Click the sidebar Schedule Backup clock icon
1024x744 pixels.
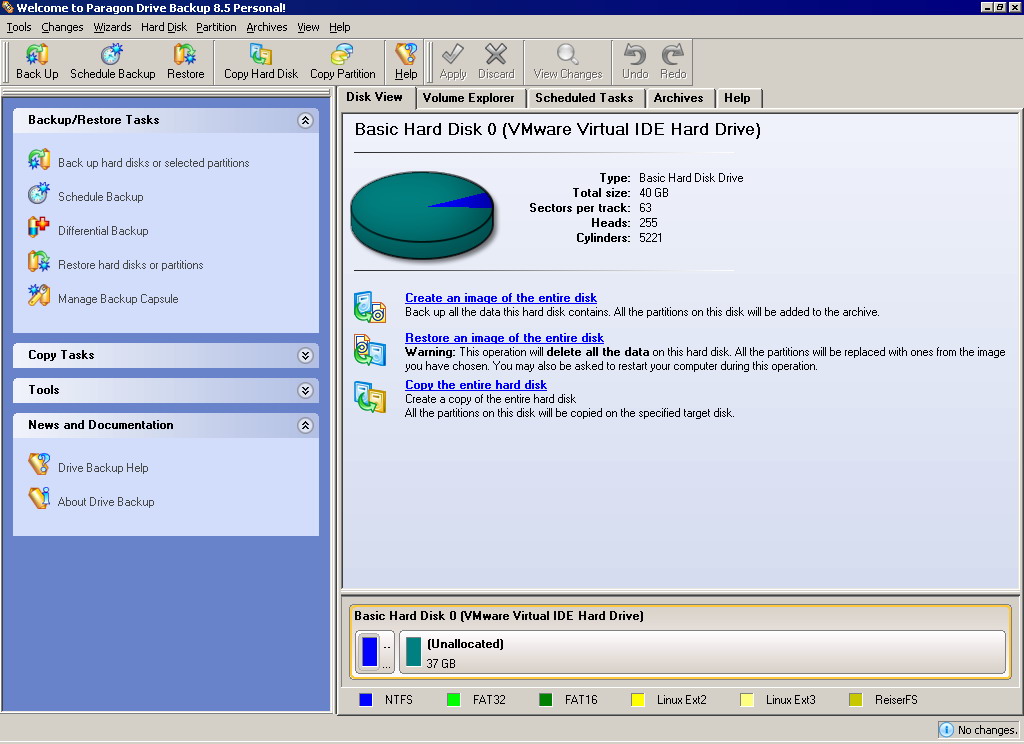pos(39,193)
